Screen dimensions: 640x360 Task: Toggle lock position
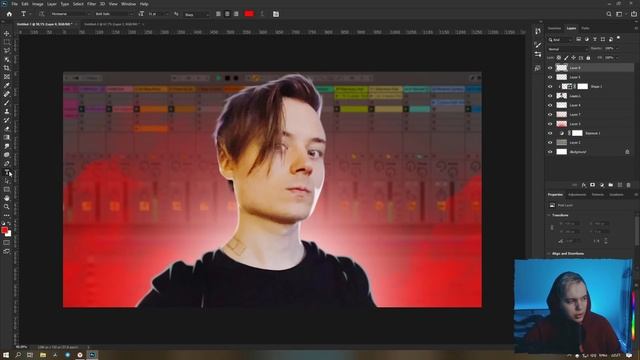[573, 58]
